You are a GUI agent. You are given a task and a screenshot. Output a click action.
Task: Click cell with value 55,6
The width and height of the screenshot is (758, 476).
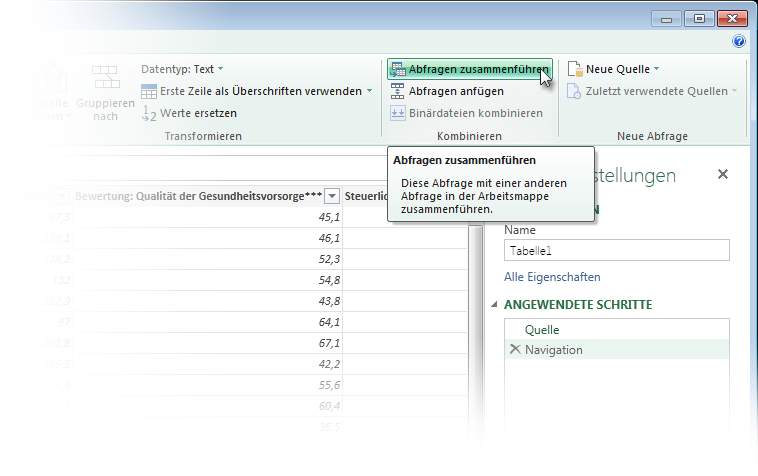207,385
